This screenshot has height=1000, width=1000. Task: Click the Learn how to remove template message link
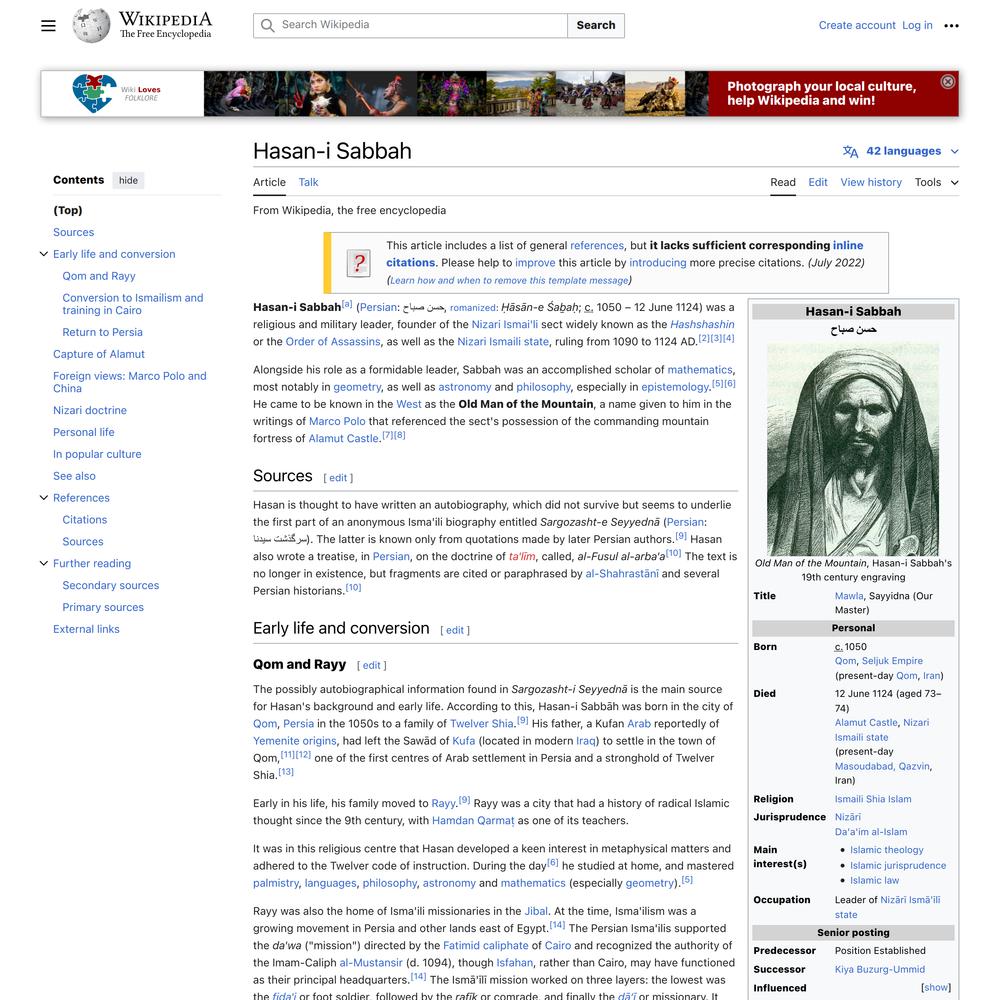point(509,281)
